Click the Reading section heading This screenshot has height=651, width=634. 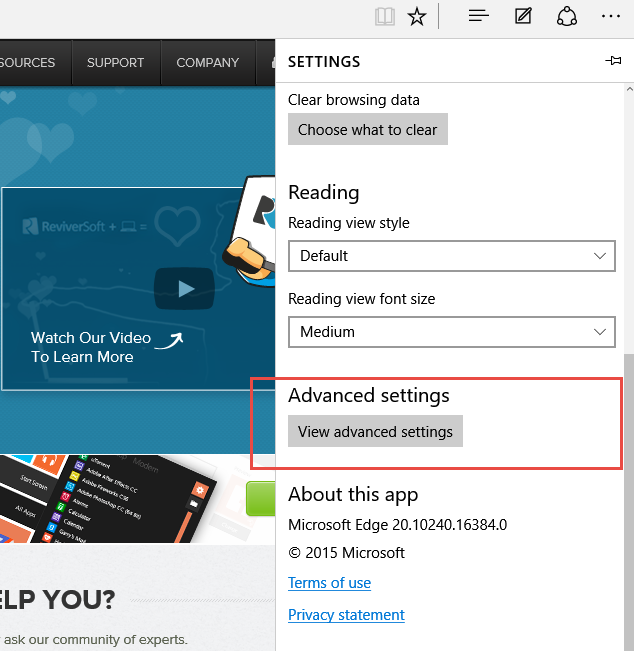click(x=323, y=193)
